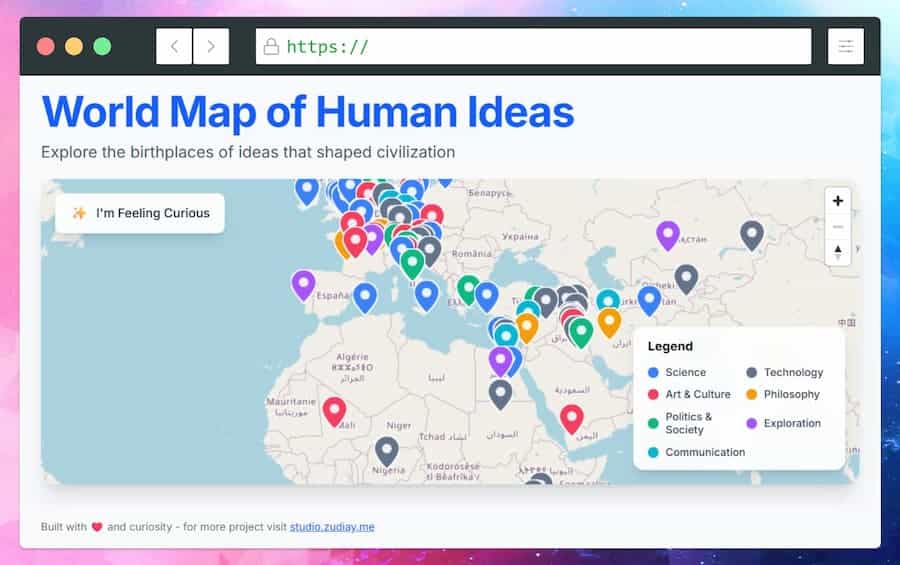
Task: Select purple pin near España west coast
Action: 303,285
